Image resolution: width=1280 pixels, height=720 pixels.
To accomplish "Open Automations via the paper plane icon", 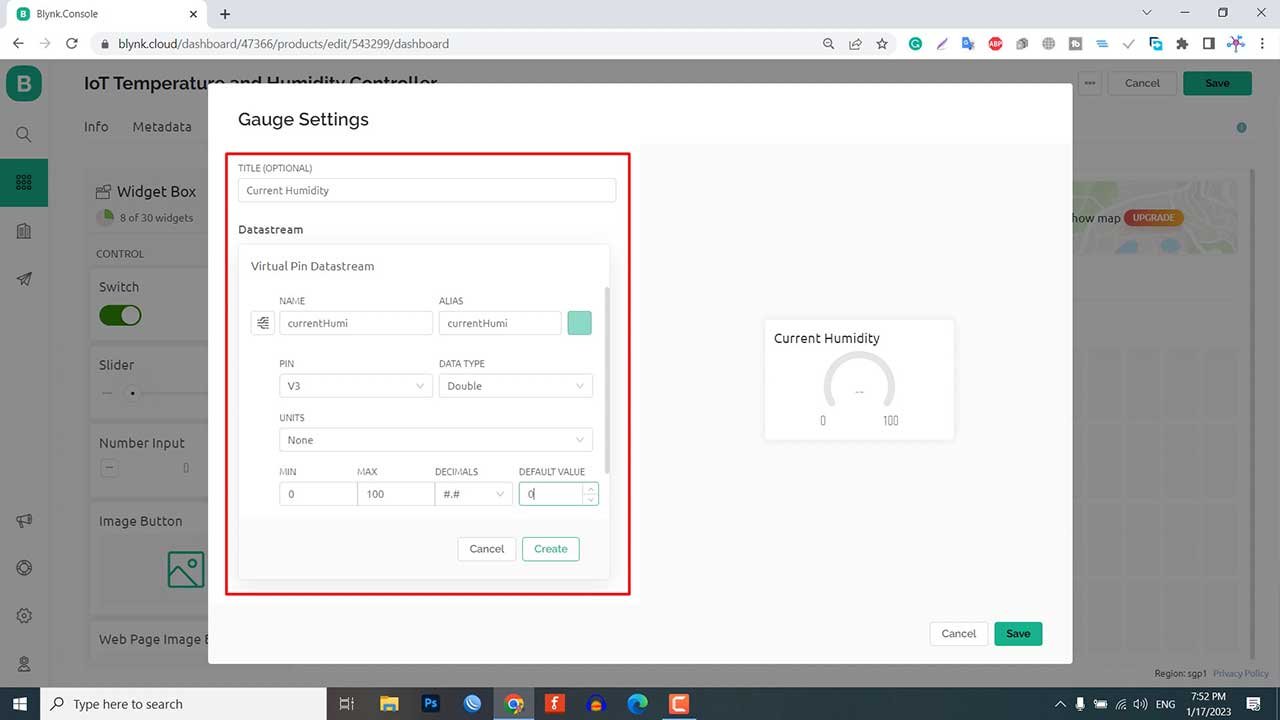I will [x=24, y=279].
